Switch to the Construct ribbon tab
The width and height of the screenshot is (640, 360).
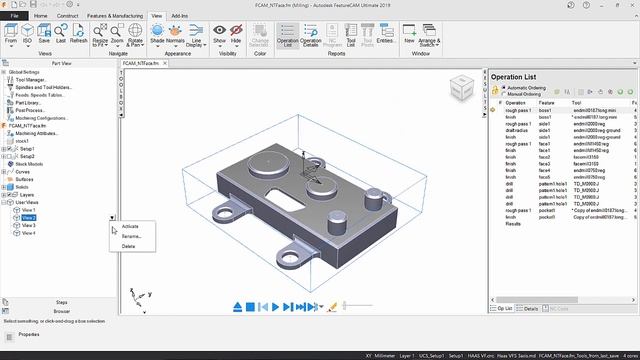point(67,16)
